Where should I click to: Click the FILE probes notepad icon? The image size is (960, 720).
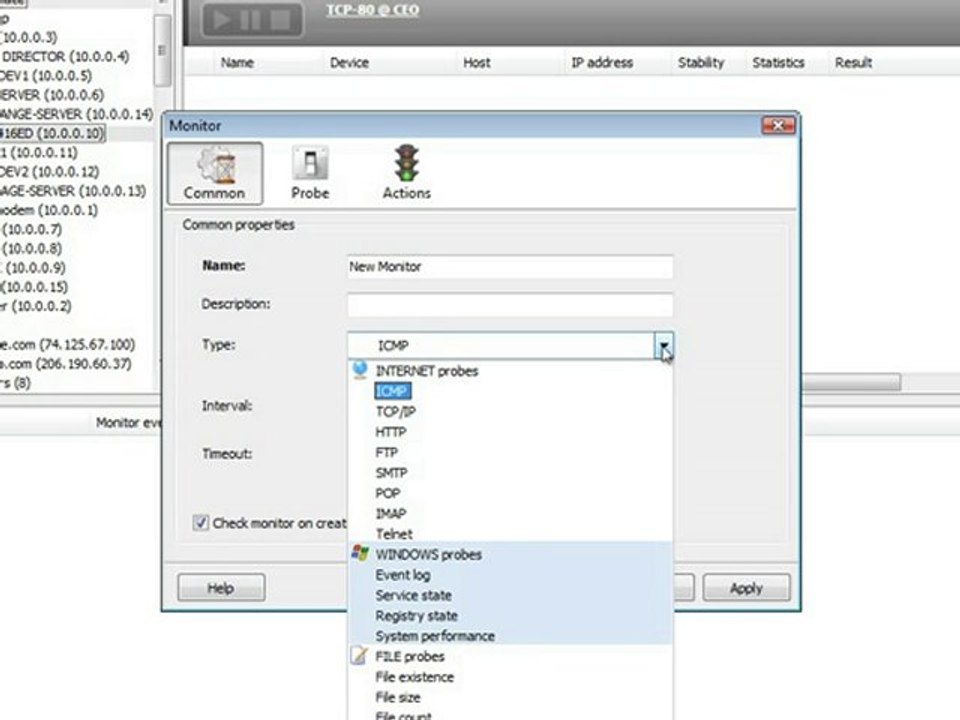click(x=360, y=655)
